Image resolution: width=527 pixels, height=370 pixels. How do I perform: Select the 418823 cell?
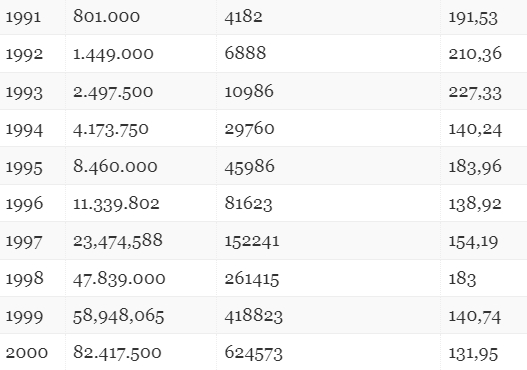pos(253,317)
